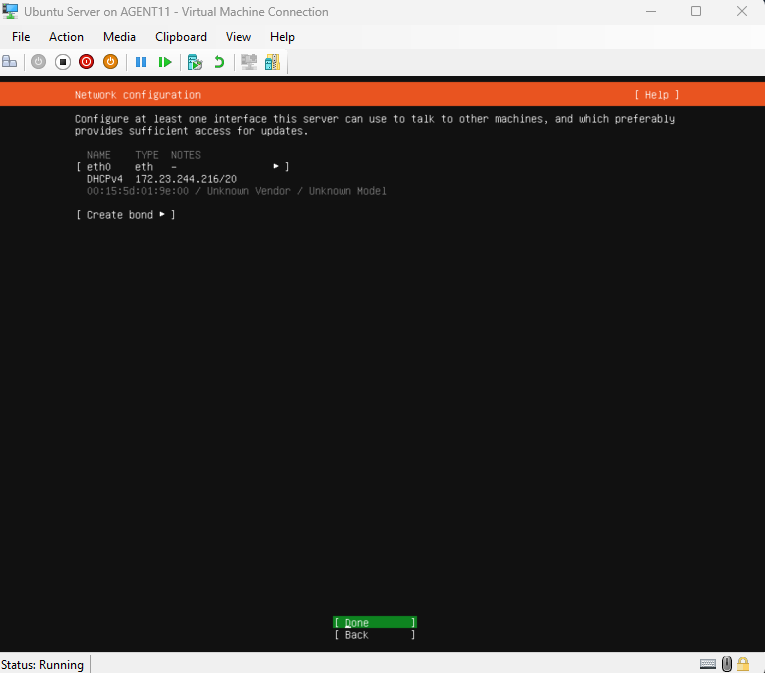This screenshot has width=765, height=673.
Task: Expand the Create bond option
Action: 125,215
